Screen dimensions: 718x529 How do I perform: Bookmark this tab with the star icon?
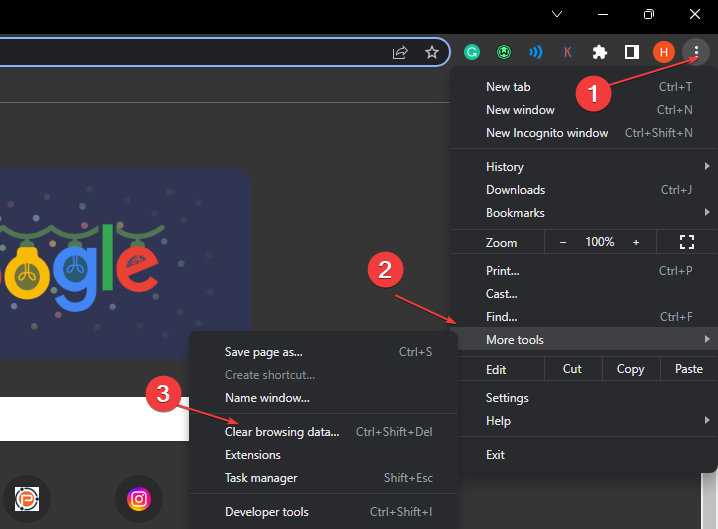point(431,52)
